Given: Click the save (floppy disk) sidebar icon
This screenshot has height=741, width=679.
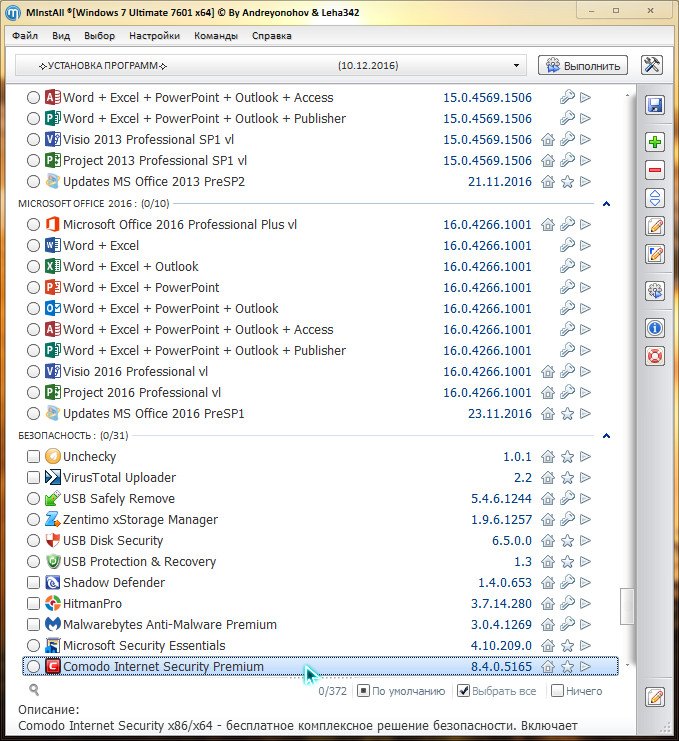Looking at the screenshot, I should [x=654, y=105].
